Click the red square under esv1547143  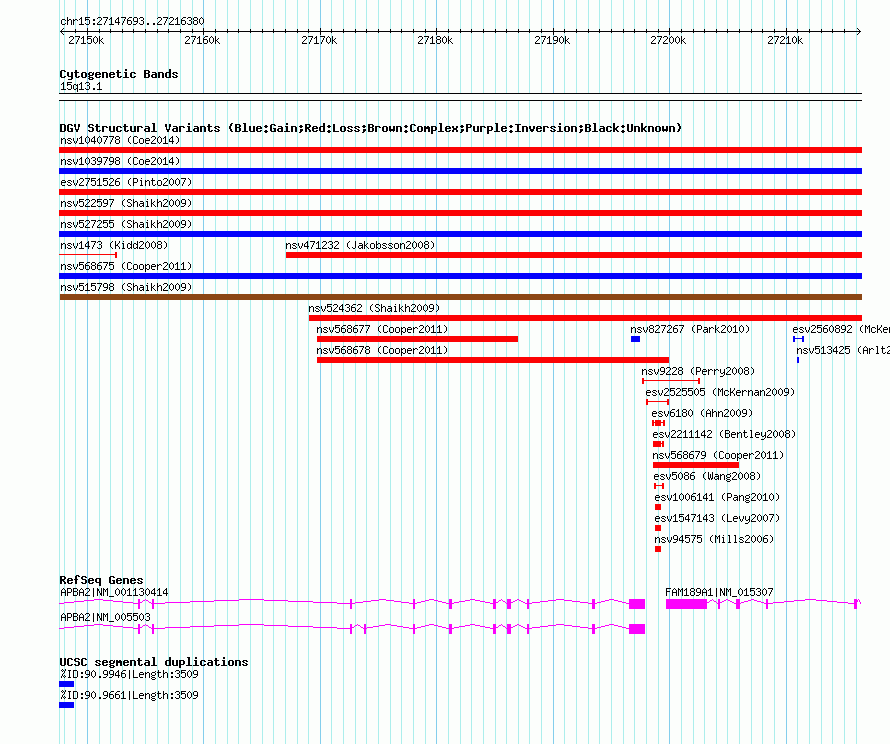coord(658,528)
